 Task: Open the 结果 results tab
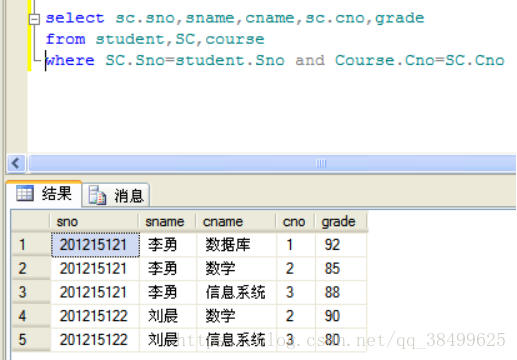pos(44,194)
